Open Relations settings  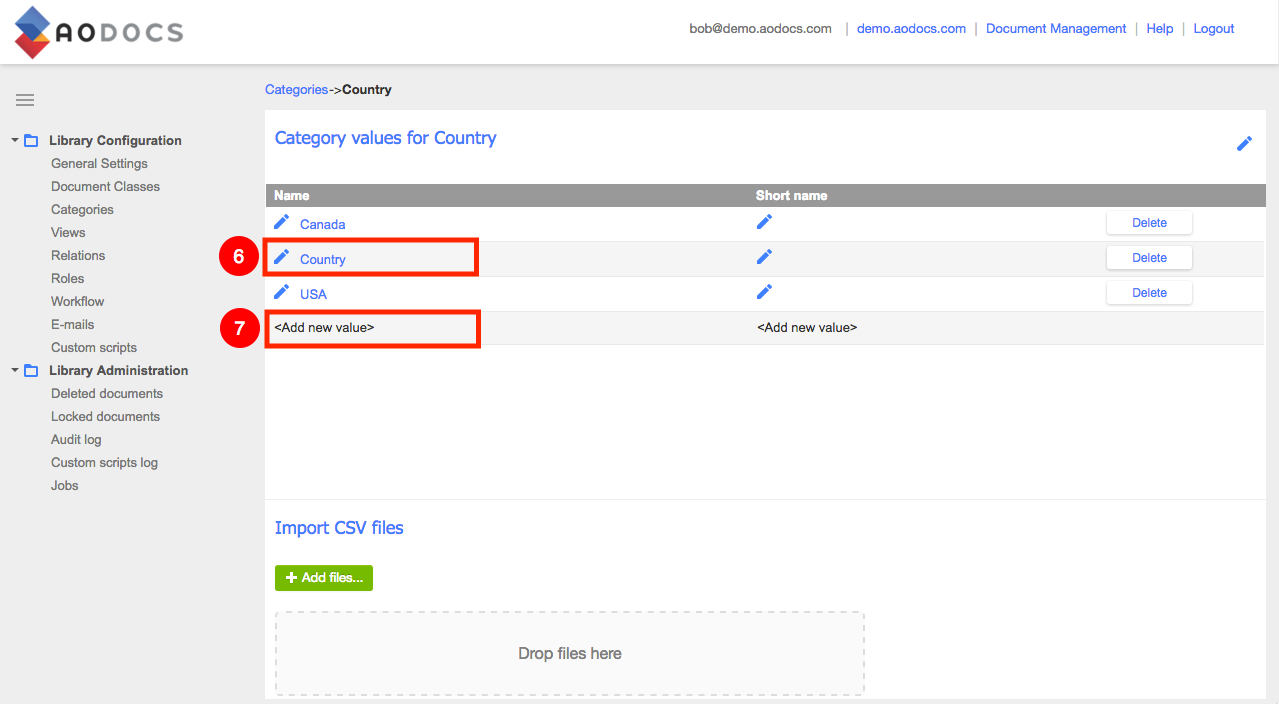78,256
